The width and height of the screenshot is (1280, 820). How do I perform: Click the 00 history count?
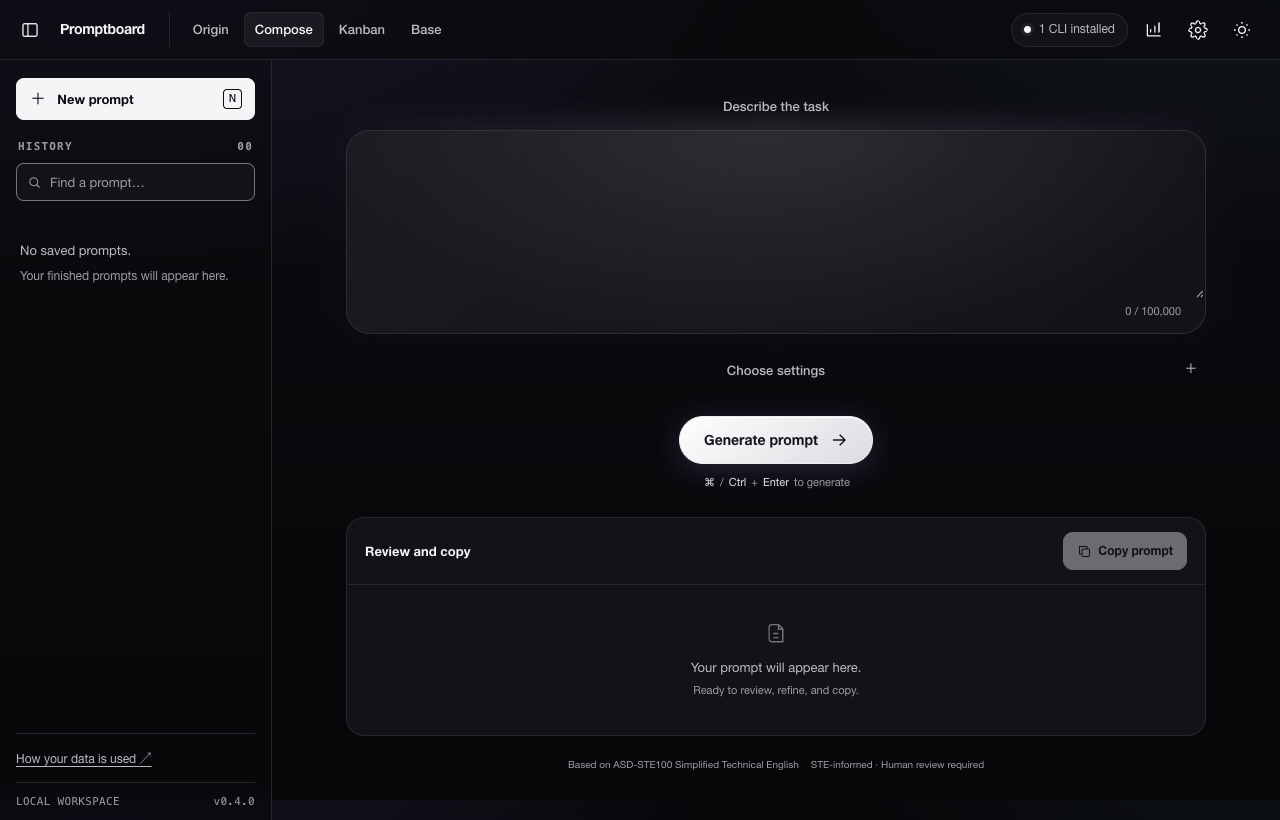pyautogui.click(x=245, y=146)
